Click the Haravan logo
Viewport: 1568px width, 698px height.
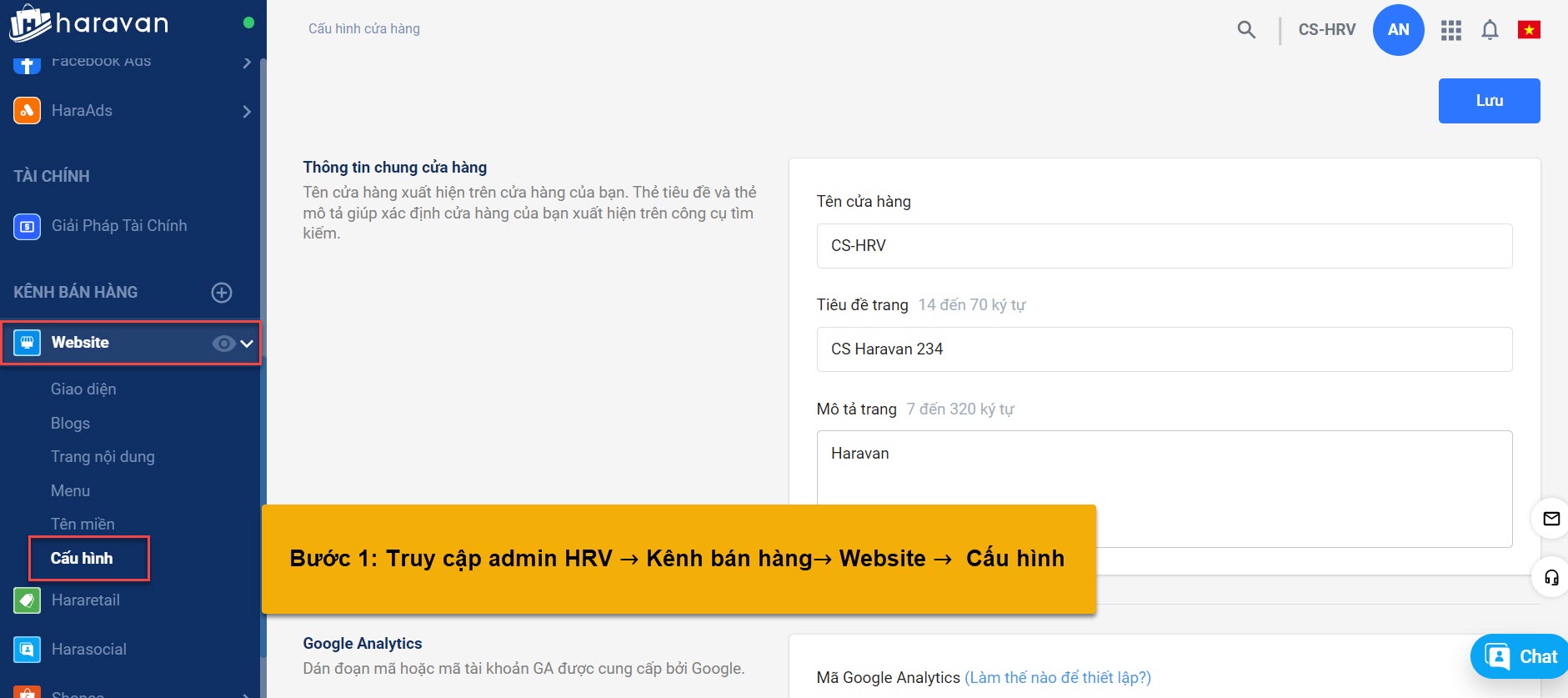coord(89,23)
